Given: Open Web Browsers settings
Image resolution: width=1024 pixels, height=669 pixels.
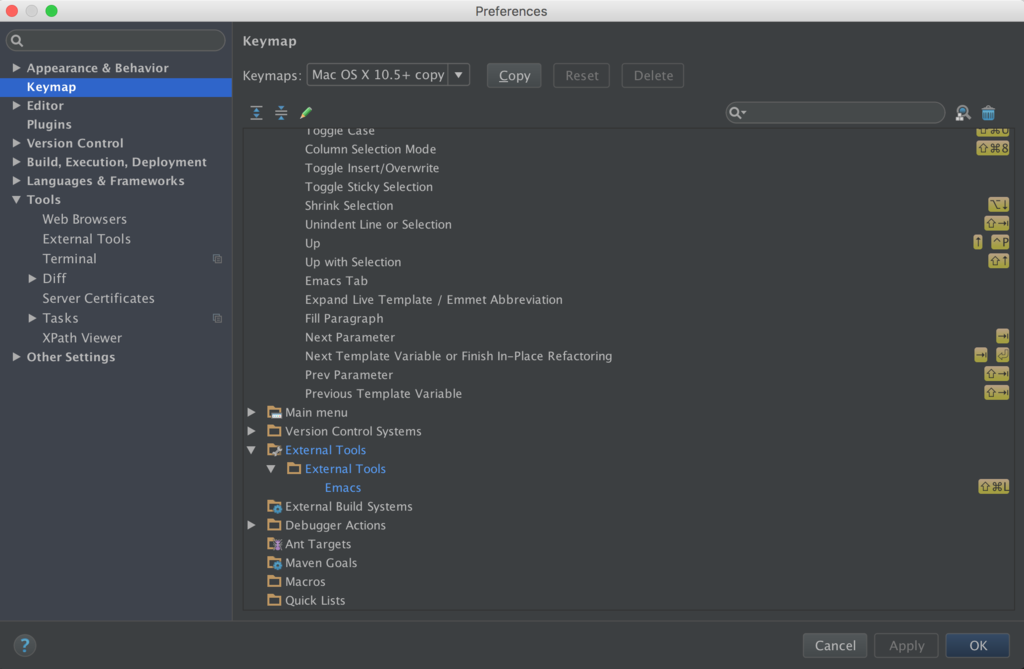Looking at the screenshot, I should click(84, 220).
